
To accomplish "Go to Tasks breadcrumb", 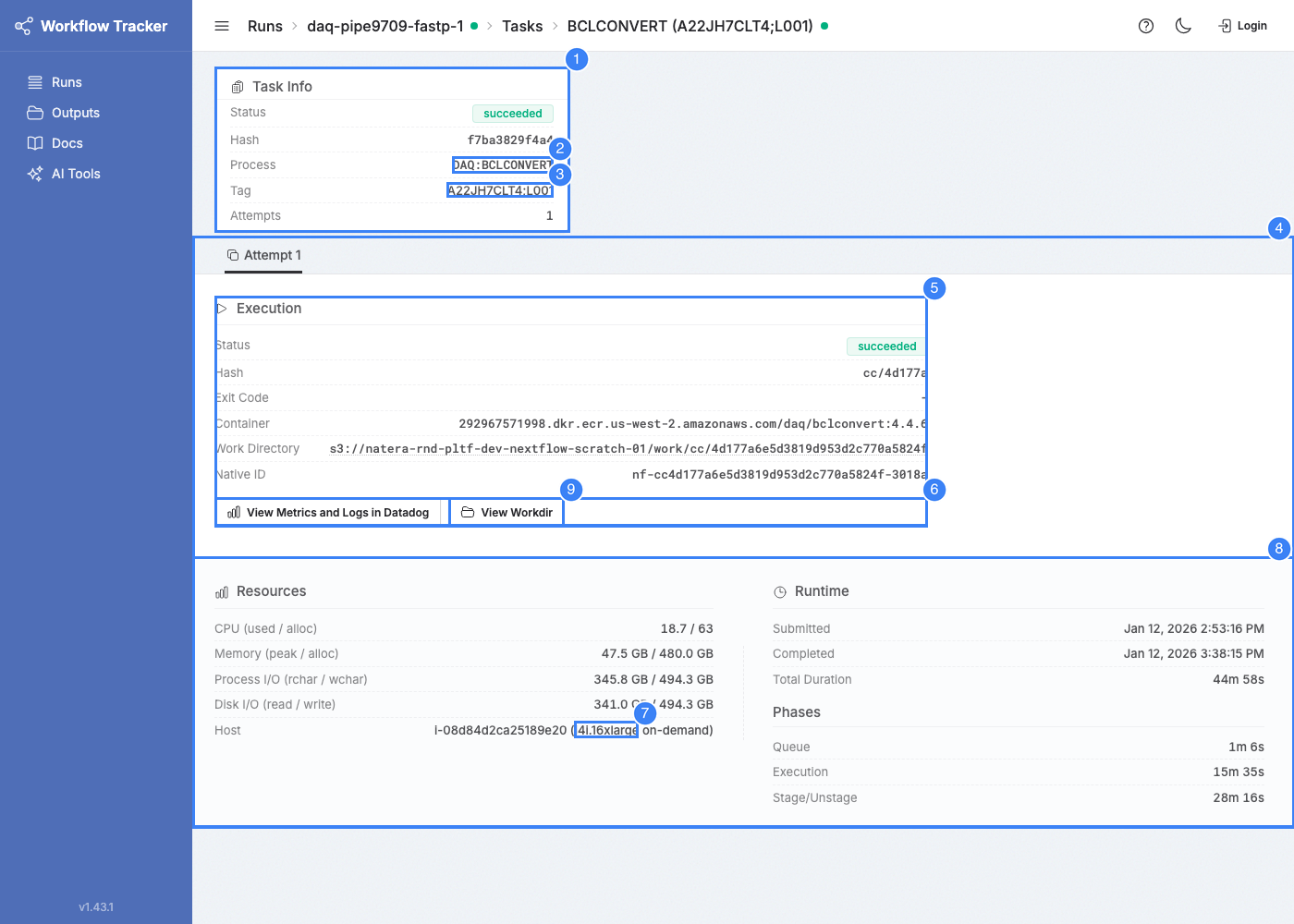I will click(522, 26).
